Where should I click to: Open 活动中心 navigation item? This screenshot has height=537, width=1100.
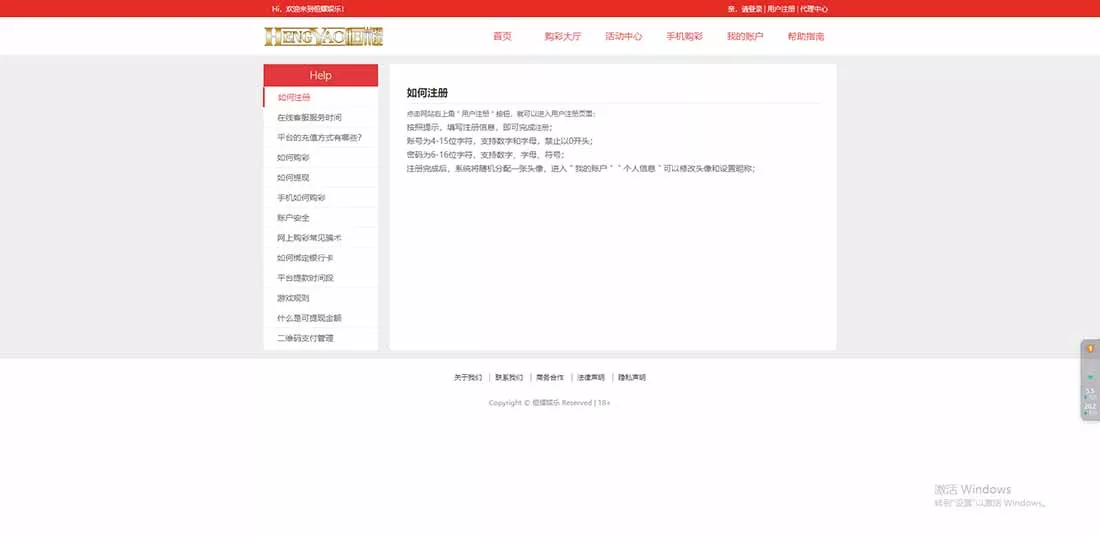tap(623, 37)
